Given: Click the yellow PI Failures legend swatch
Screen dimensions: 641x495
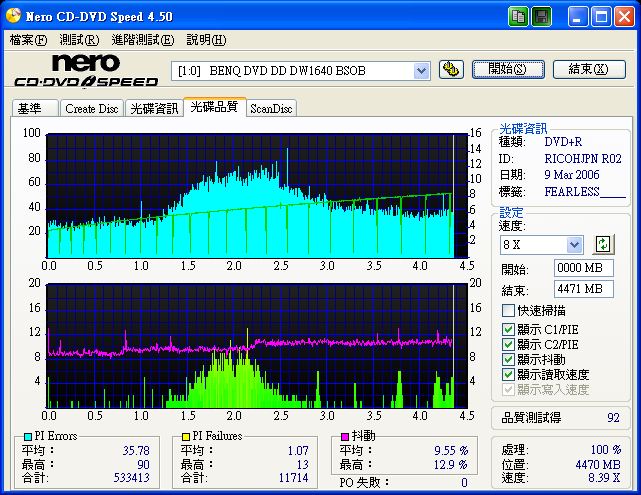Looking at the screenshot, I should tap(186, 437).
